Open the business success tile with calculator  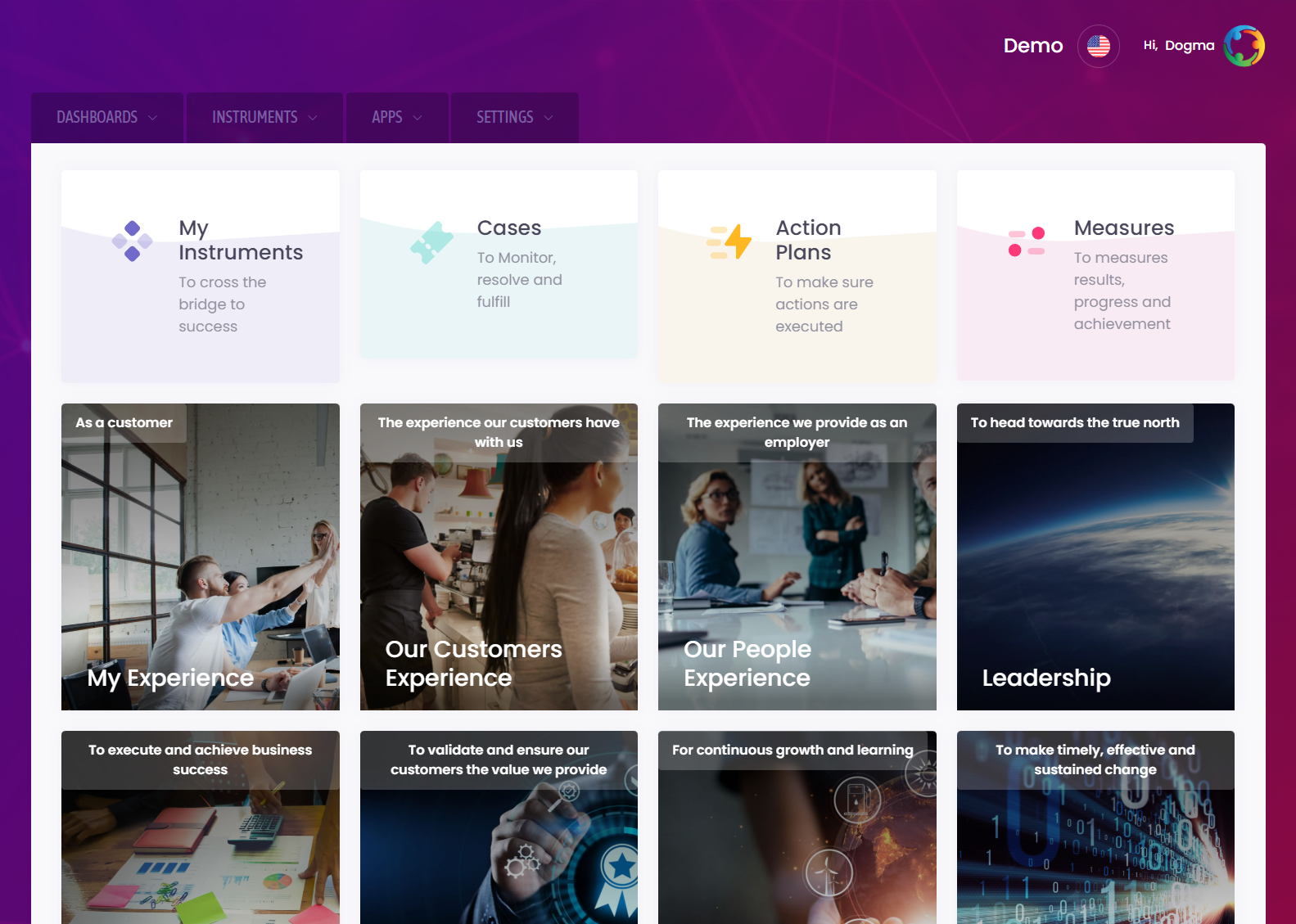coord(201,827)
